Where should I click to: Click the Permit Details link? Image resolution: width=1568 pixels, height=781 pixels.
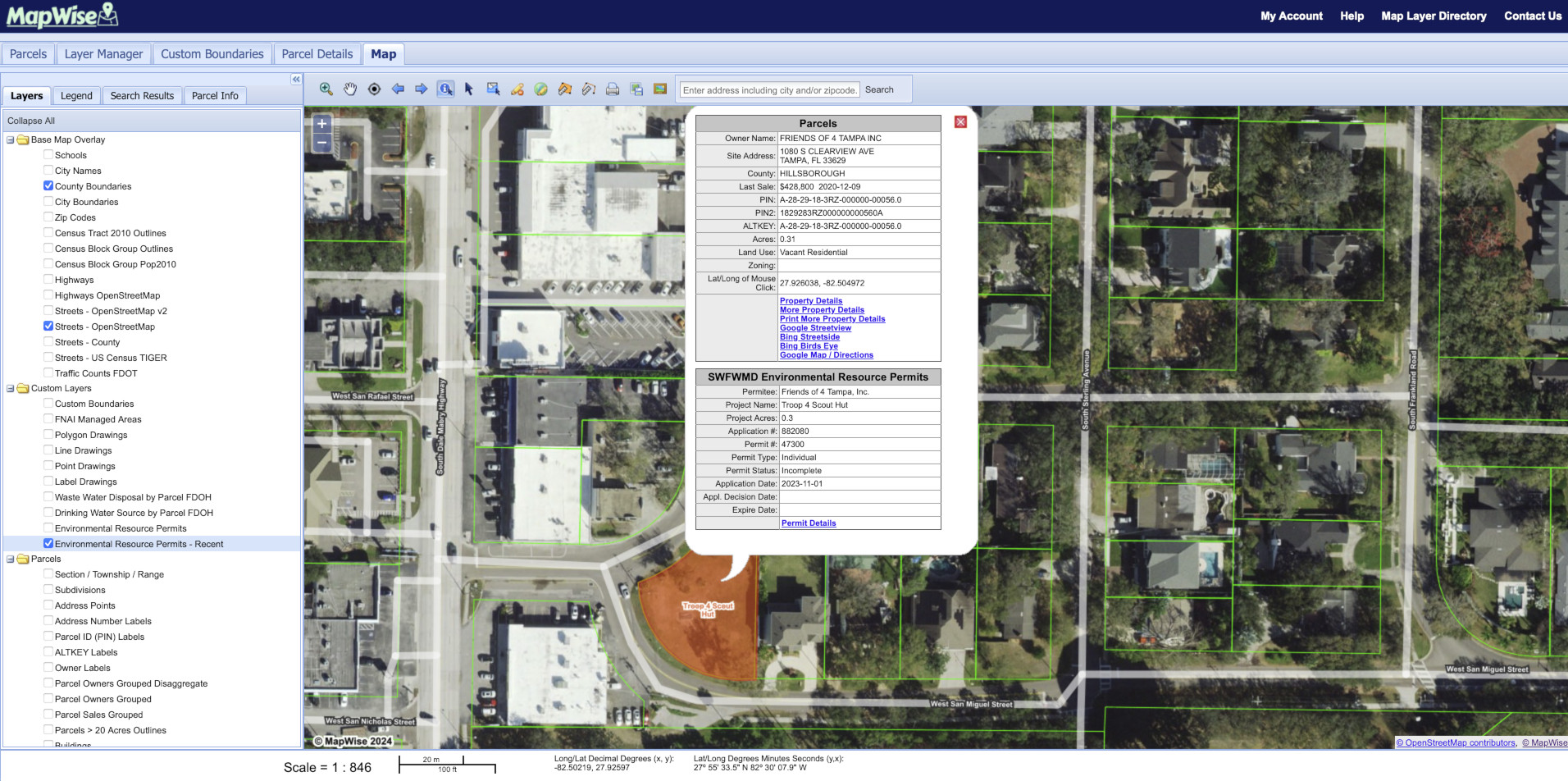tap(809, 523)
